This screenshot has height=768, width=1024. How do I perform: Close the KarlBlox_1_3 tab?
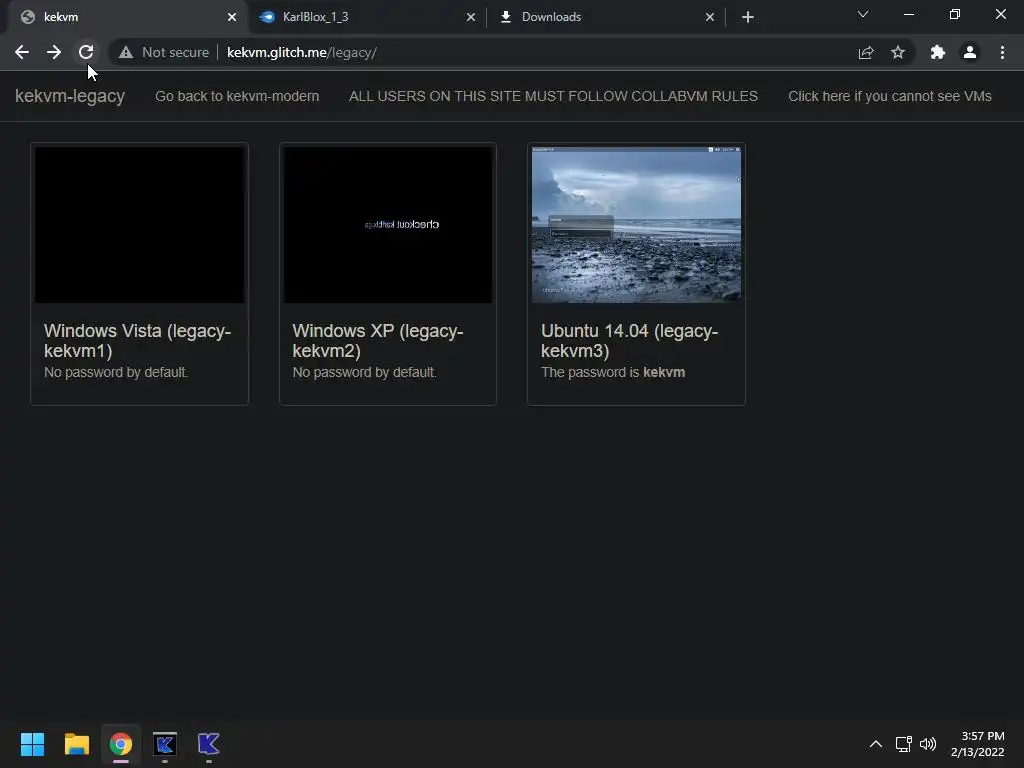coord(471,17)
